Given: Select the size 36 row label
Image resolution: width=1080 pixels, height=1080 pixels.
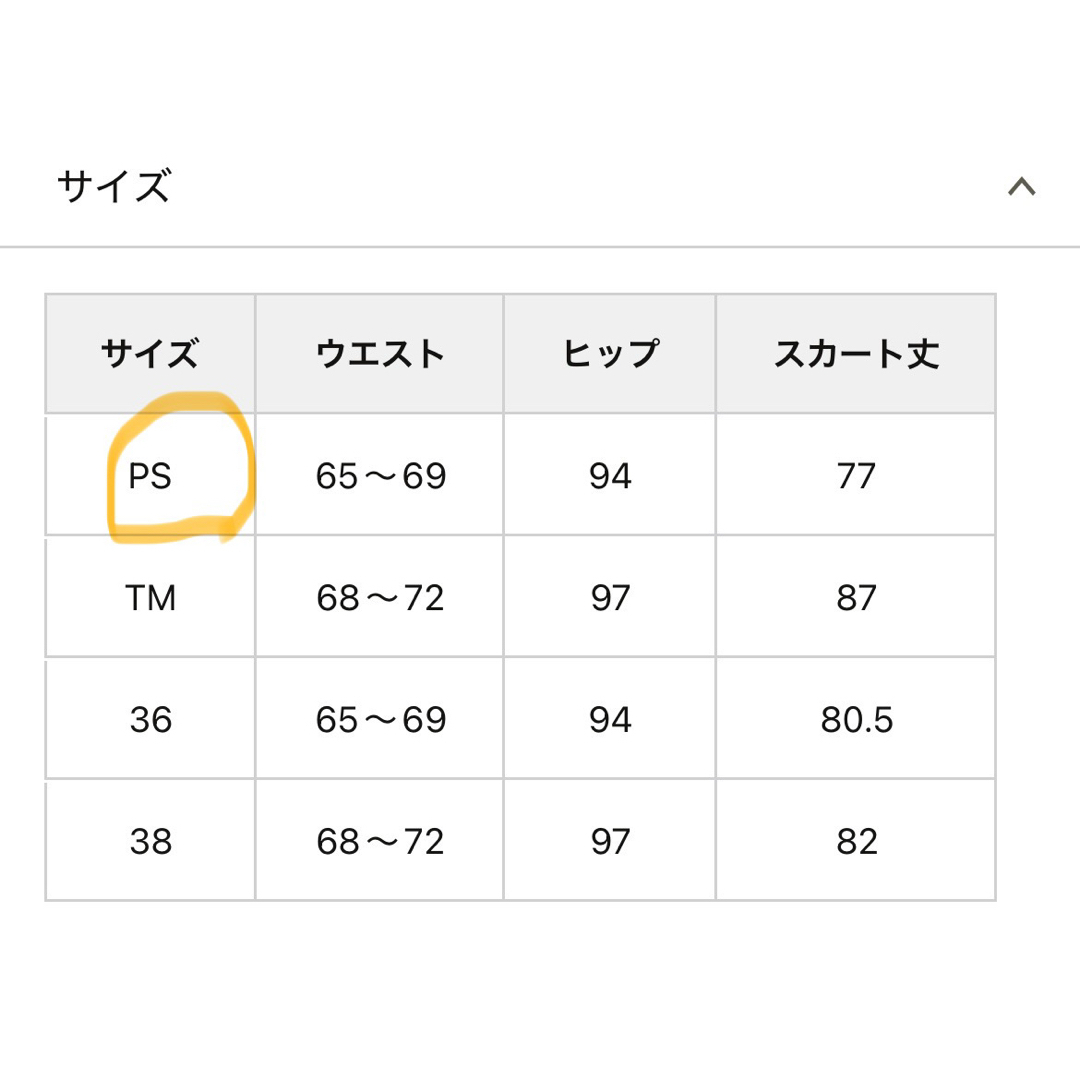Looking at the screenshot, I should (x=150, y=720).
